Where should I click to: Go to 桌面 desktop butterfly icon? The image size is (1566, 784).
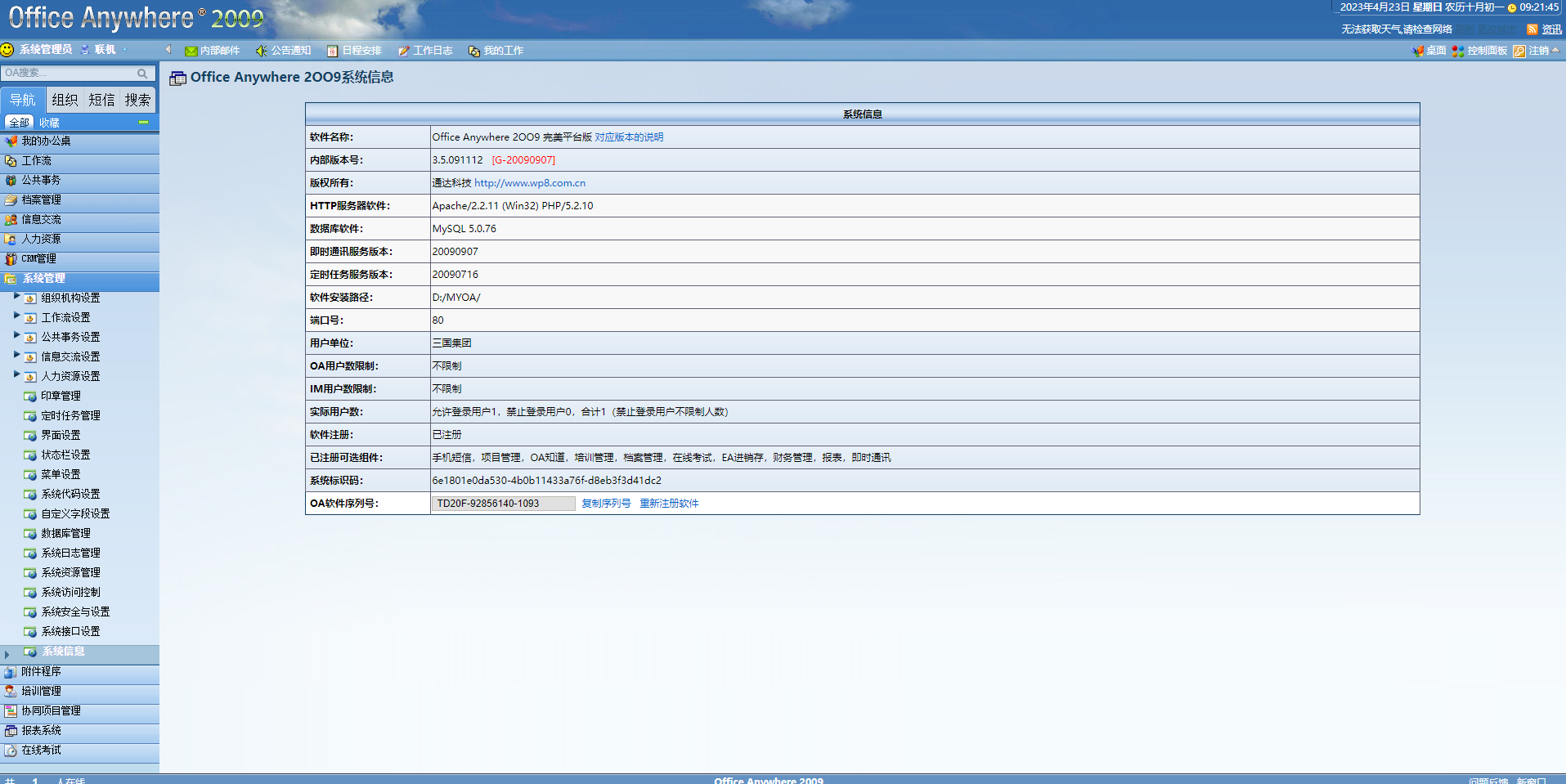coord(1417,51)
